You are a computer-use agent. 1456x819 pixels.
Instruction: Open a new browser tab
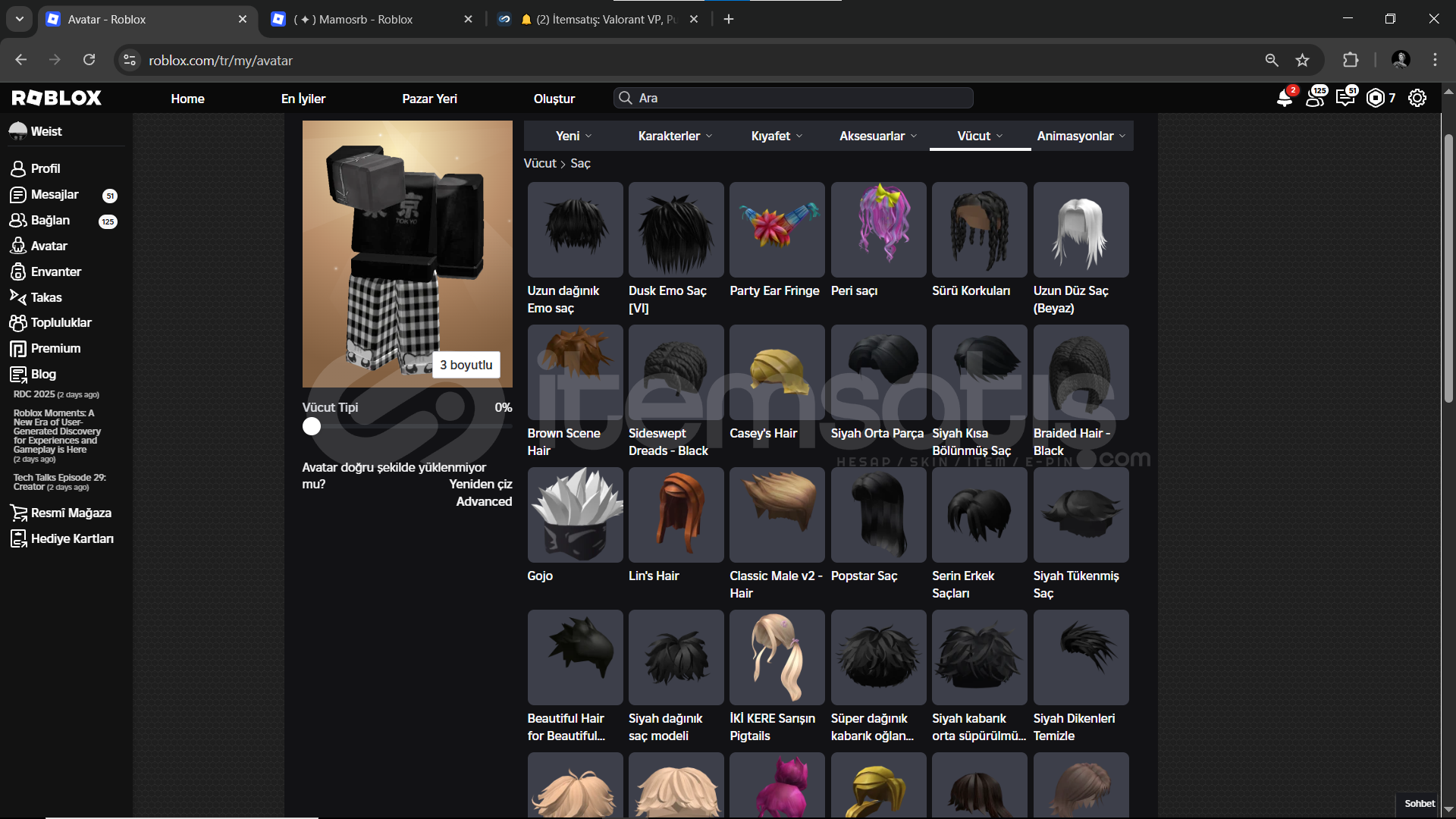[728, 19]
